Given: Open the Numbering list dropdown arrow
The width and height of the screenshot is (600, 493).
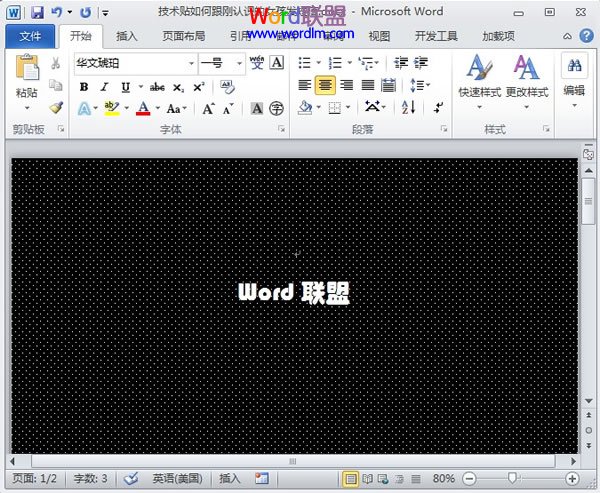Looking at the screenshot, I should 349,62.
